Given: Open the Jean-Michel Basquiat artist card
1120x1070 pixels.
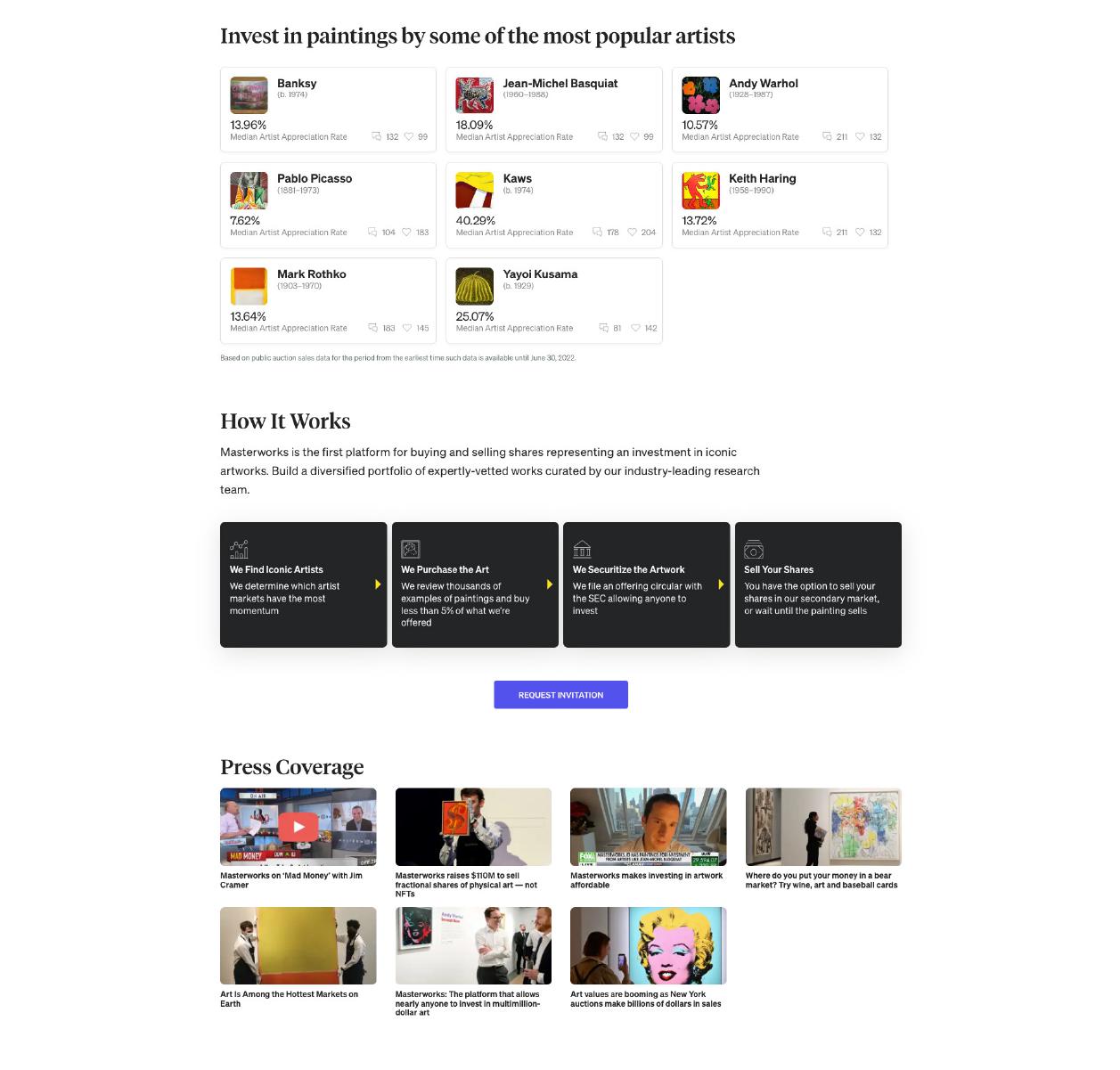Looking at the screenshot, I should pyautogui.click(x=554, y=110).
